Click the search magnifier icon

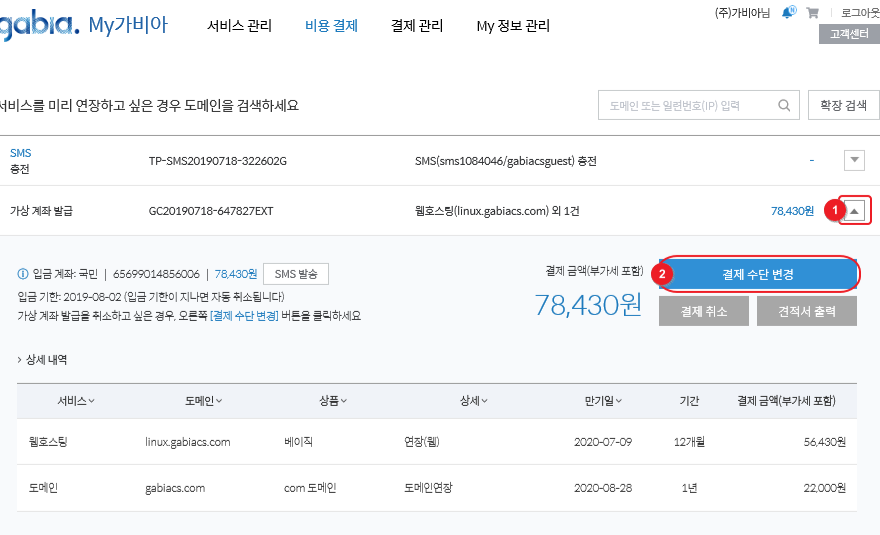(784, 106)
